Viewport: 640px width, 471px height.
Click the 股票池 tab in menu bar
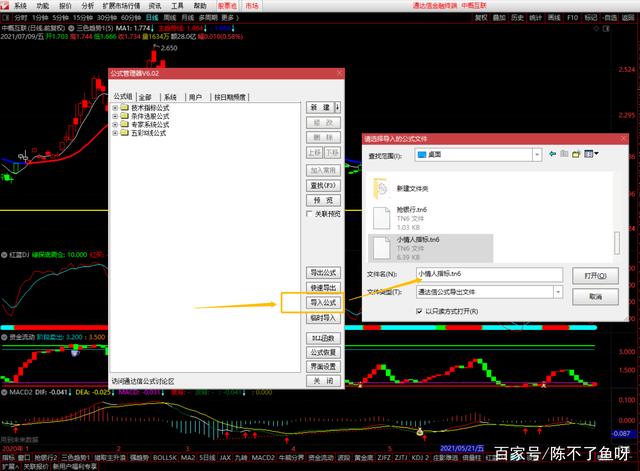click(x=227, y=6)
